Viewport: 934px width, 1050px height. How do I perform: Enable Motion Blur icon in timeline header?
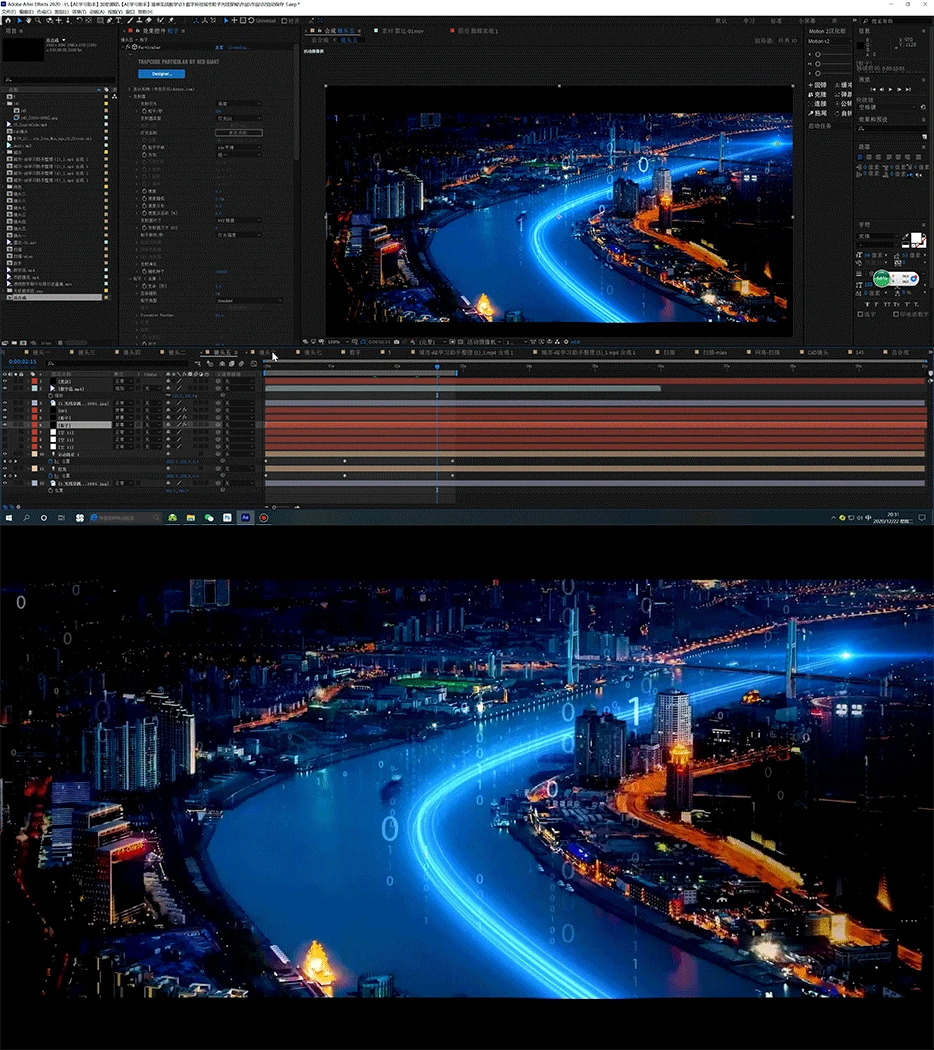point(241,364)
